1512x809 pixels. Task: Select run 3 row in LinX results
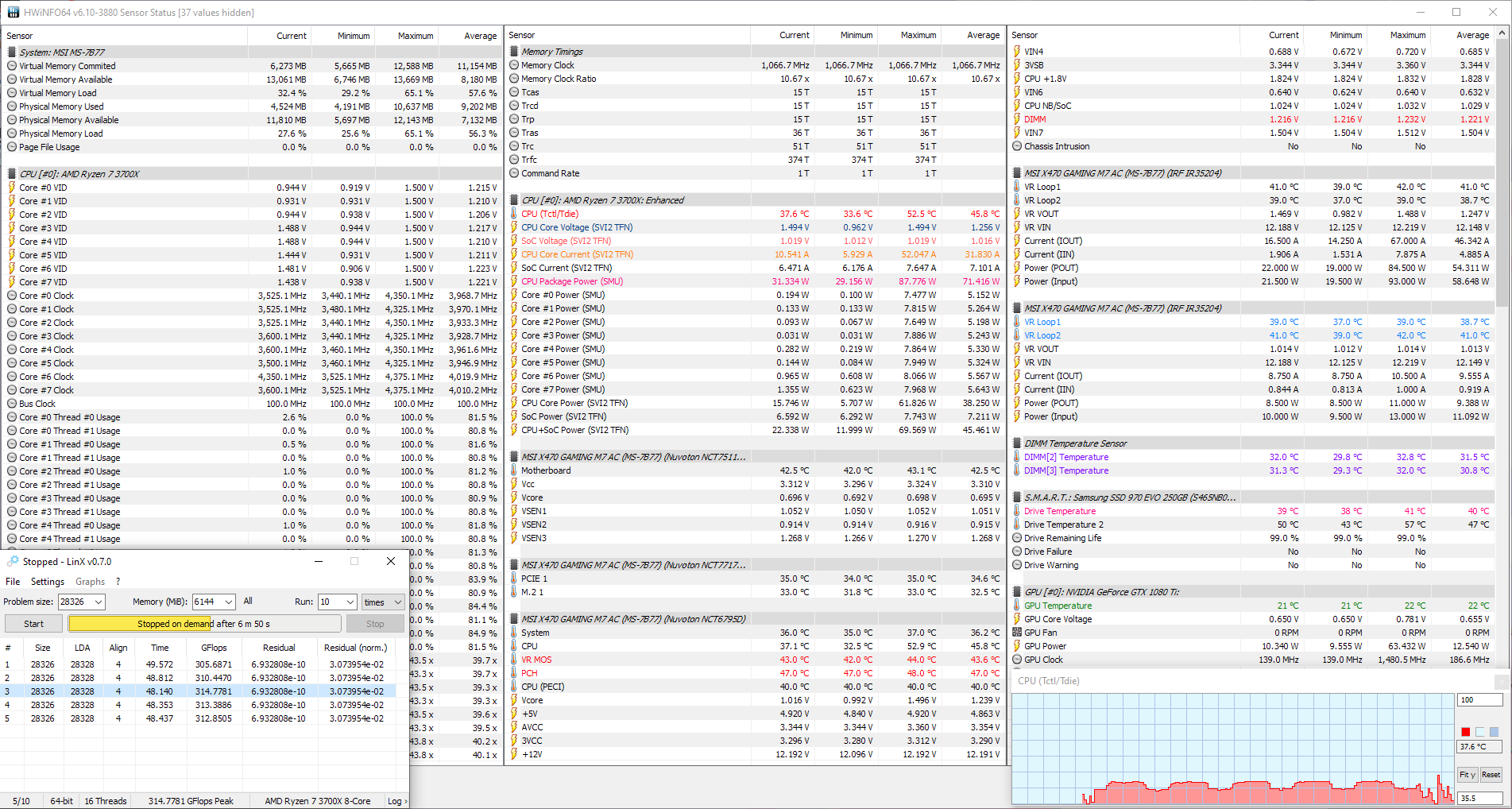coord(198,691)
